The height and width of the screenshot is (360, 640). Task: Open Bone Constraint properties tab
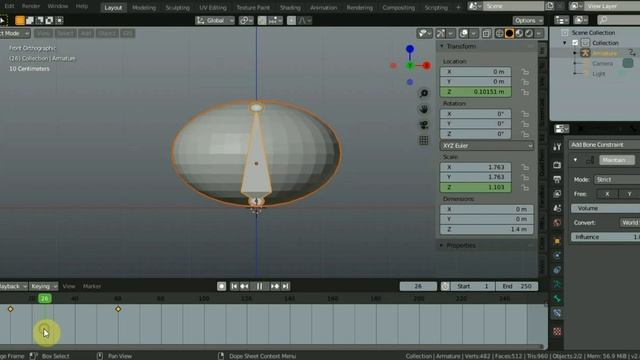tap(557, 313)
